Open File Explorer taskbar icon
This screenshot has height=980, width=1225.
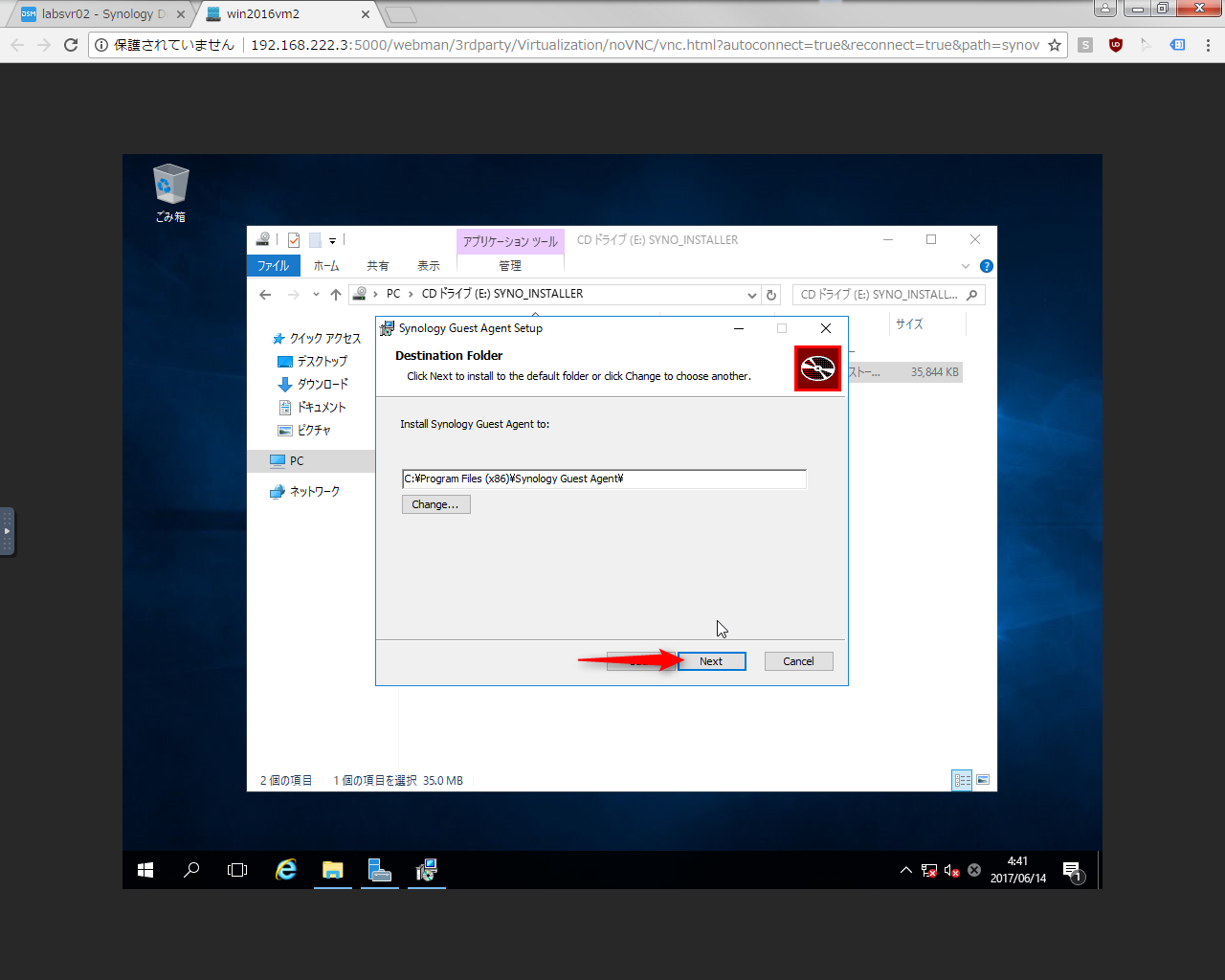[x=333, y=870]
